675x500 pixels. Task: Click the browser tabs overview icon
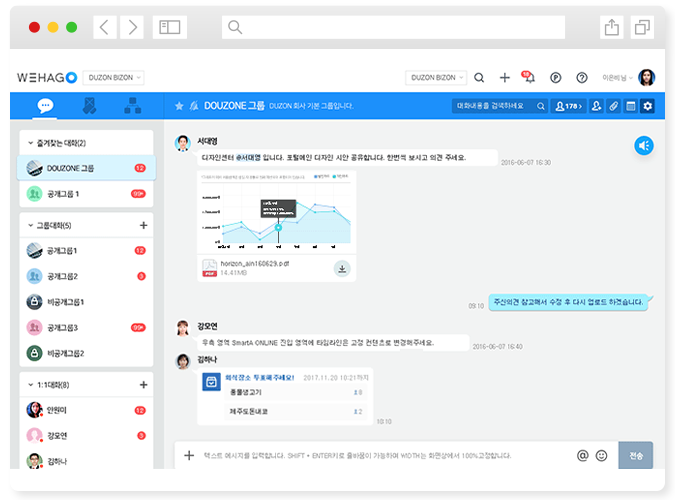[x=642, y=27]
